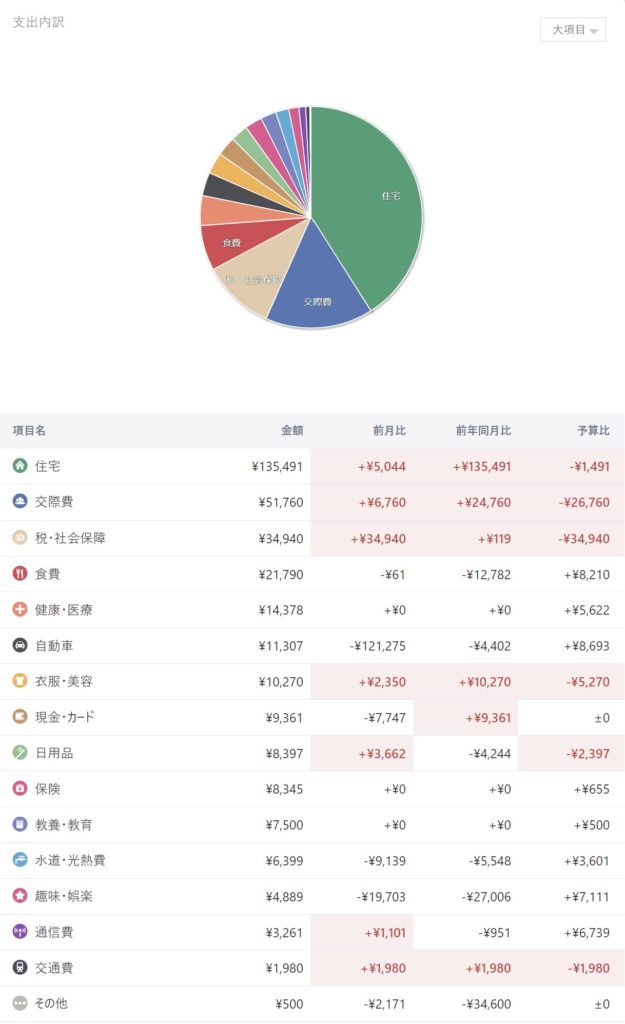Viewport: 625px width, 1024px height.
Task: Click the red 食費 pie slice
Action: click(x=230, y=243)
